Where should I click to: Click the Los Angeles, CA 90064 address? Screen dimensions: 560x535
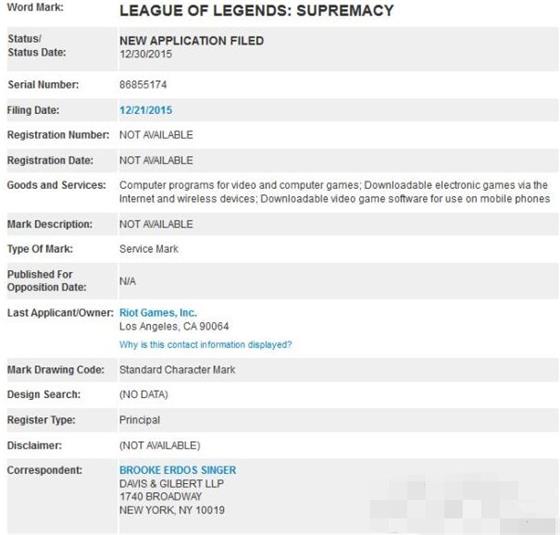coord(174,326)
